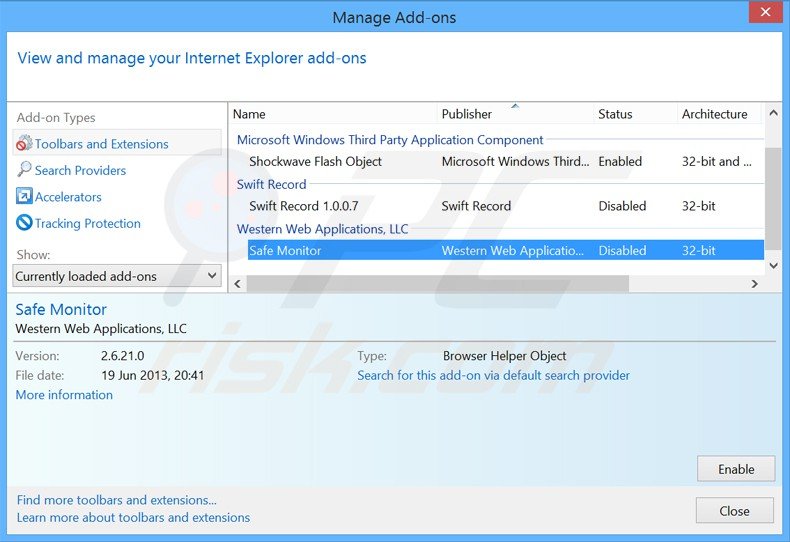
Task: Open the More information link
Action: tap(64, 395)
